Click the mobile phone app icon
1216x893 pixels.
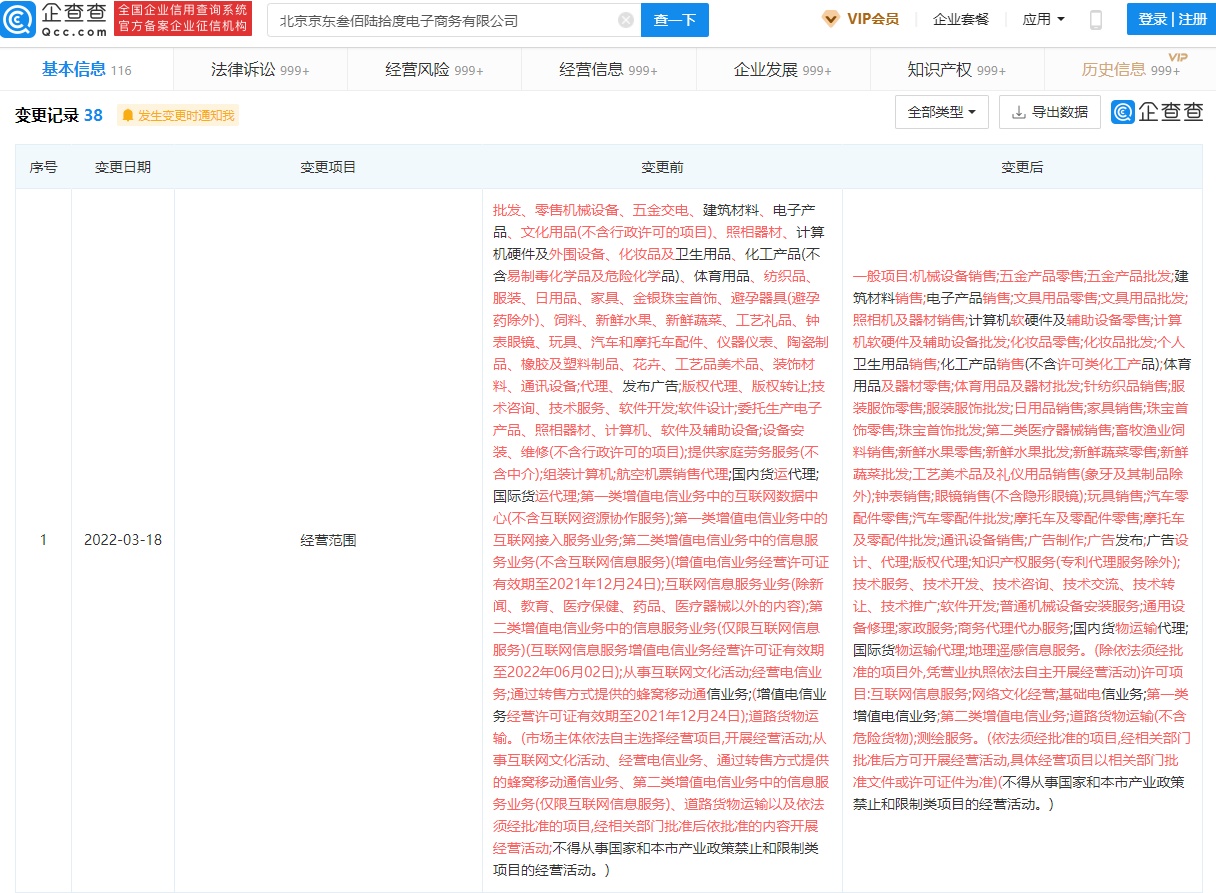point(1096,19)
